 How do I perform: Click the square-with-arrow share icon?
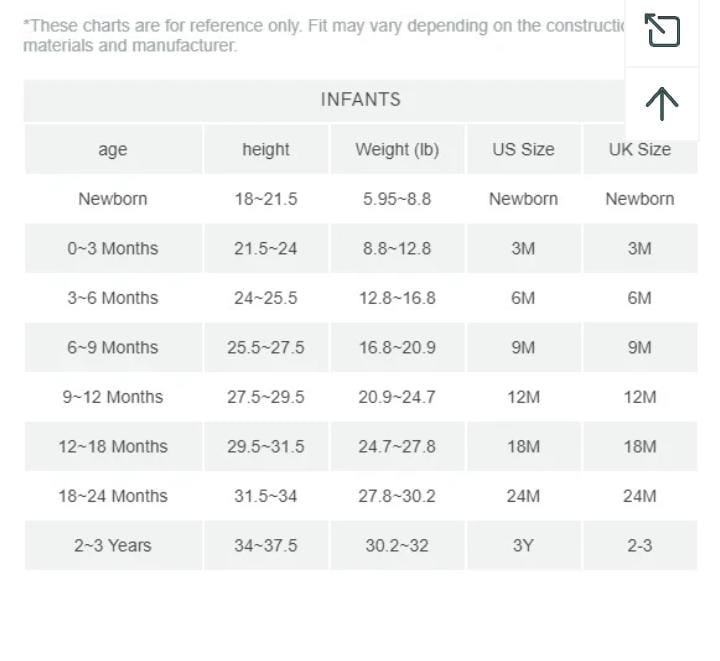click(662, 31)
